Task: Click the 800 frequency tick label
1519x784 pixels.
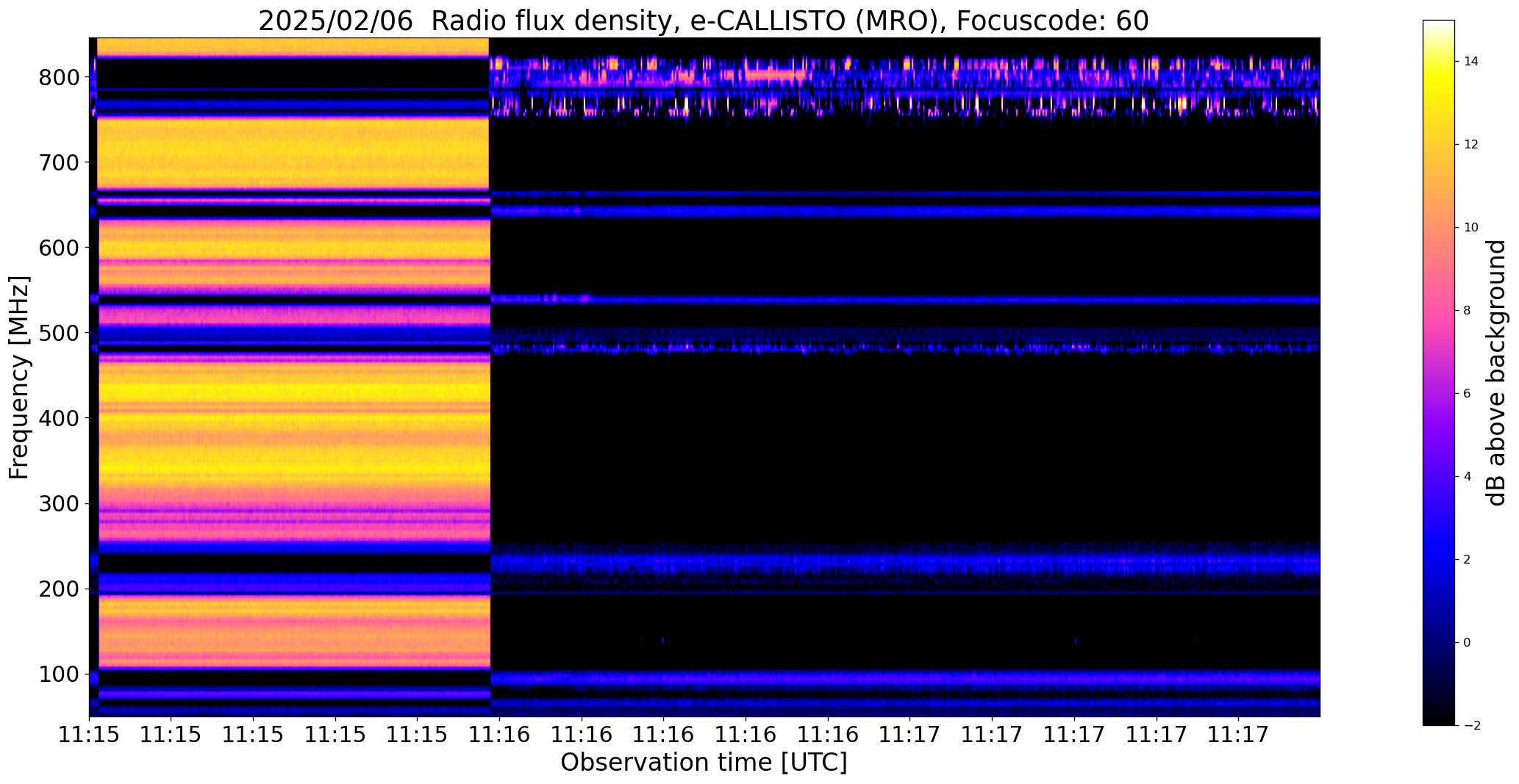Action: point(58,77)
